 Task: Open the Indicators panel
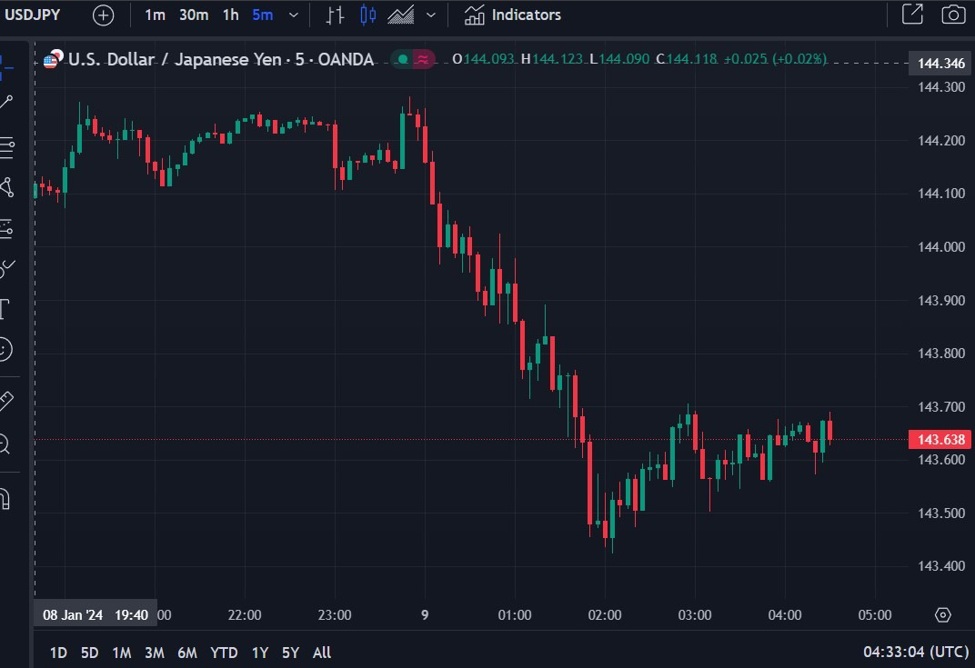(x=512, y=15)
